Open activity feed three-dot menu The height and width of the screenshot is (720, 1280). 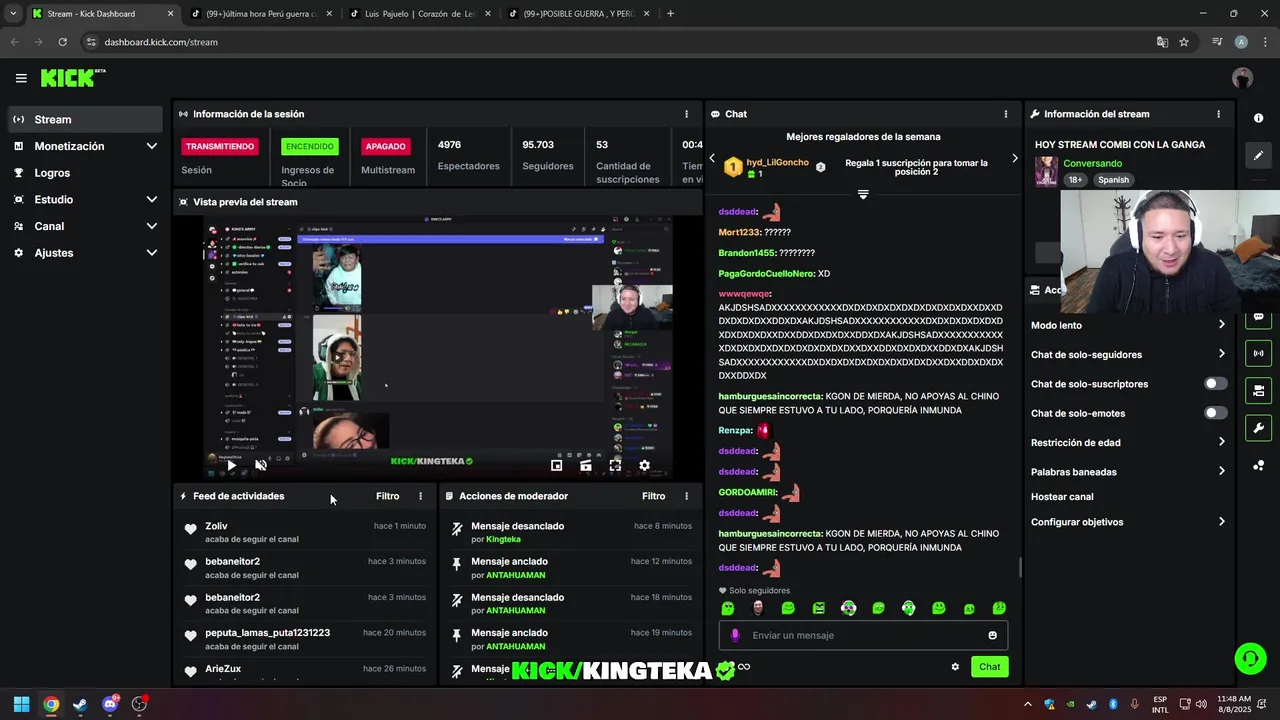[420, 496]
